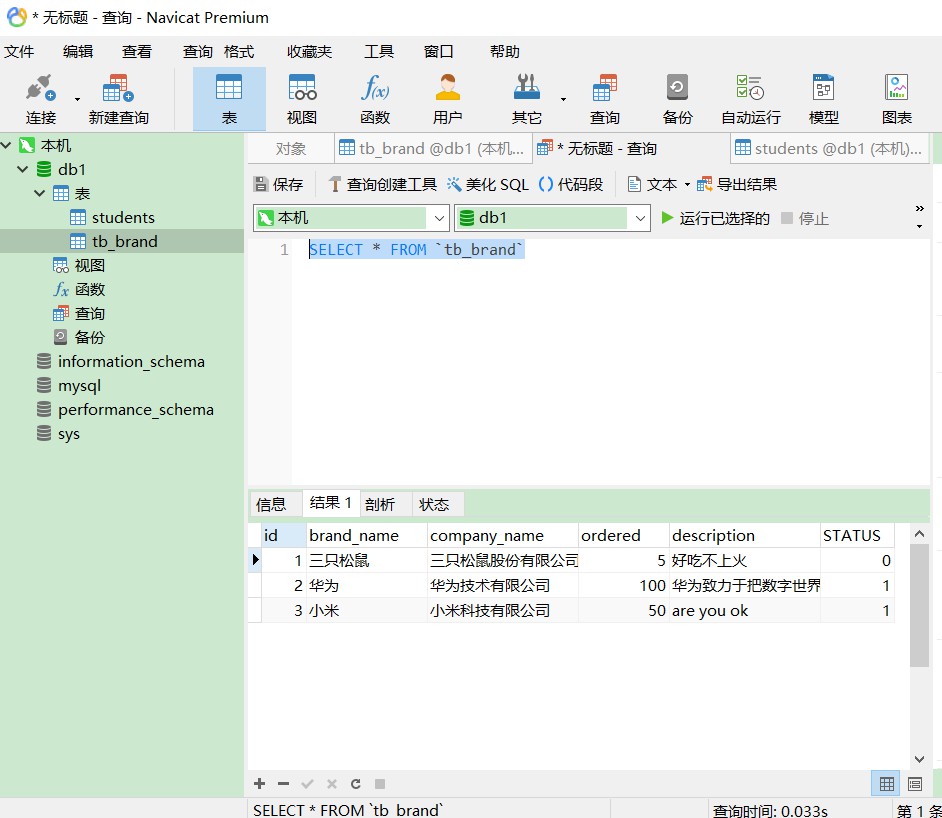This screenshot has width=942, height=818.
Task: Click the 停止 stop button
Action: [805, 218]
